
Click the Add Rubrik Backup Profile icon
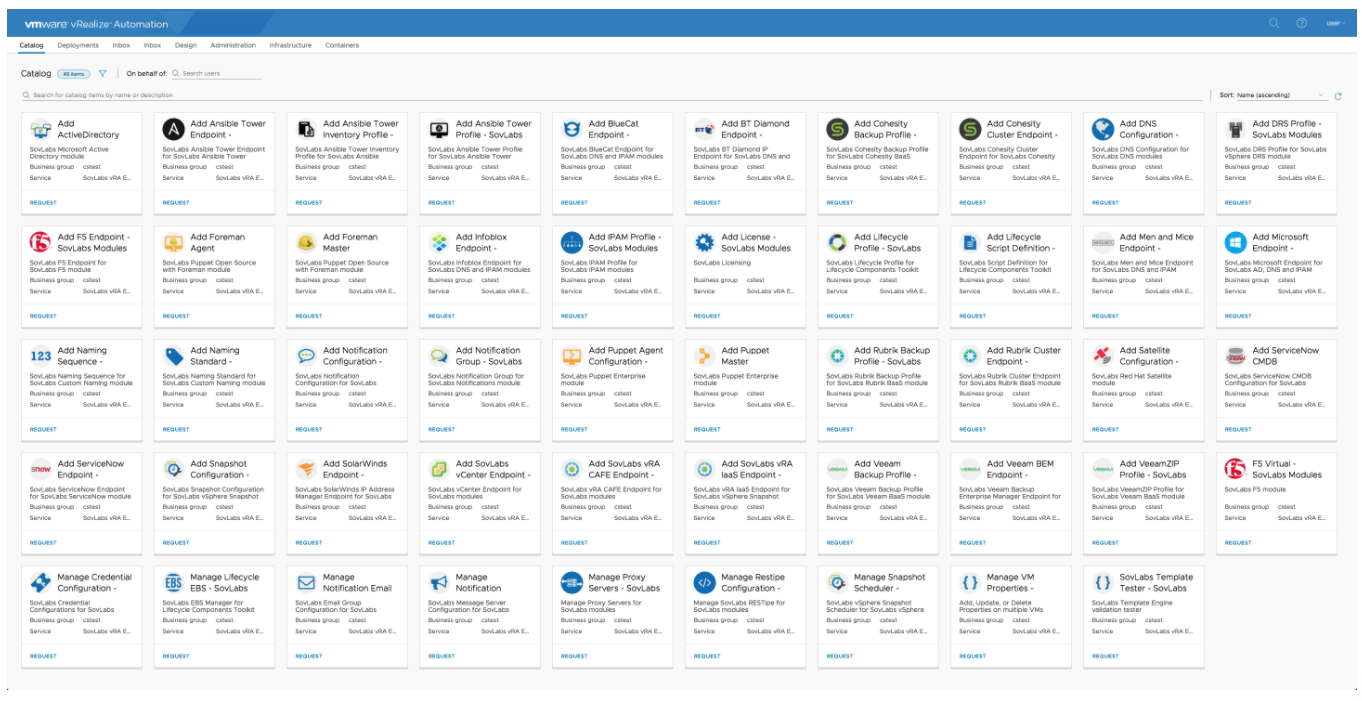pos(837,356)
